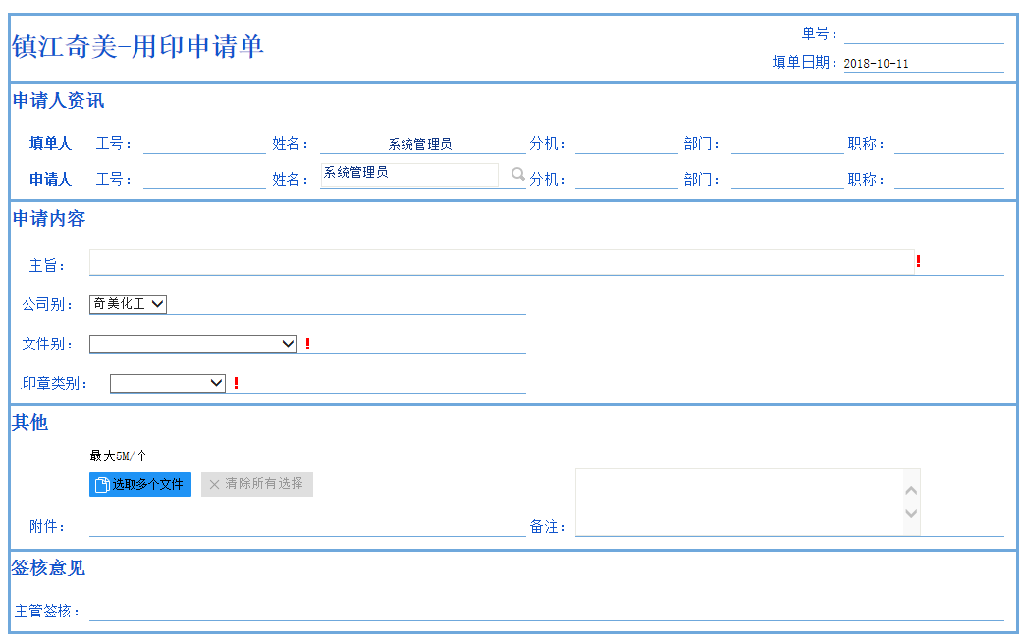
Task: Click the red required mark beside 印章类别
Action: click(x=236, y=383)
